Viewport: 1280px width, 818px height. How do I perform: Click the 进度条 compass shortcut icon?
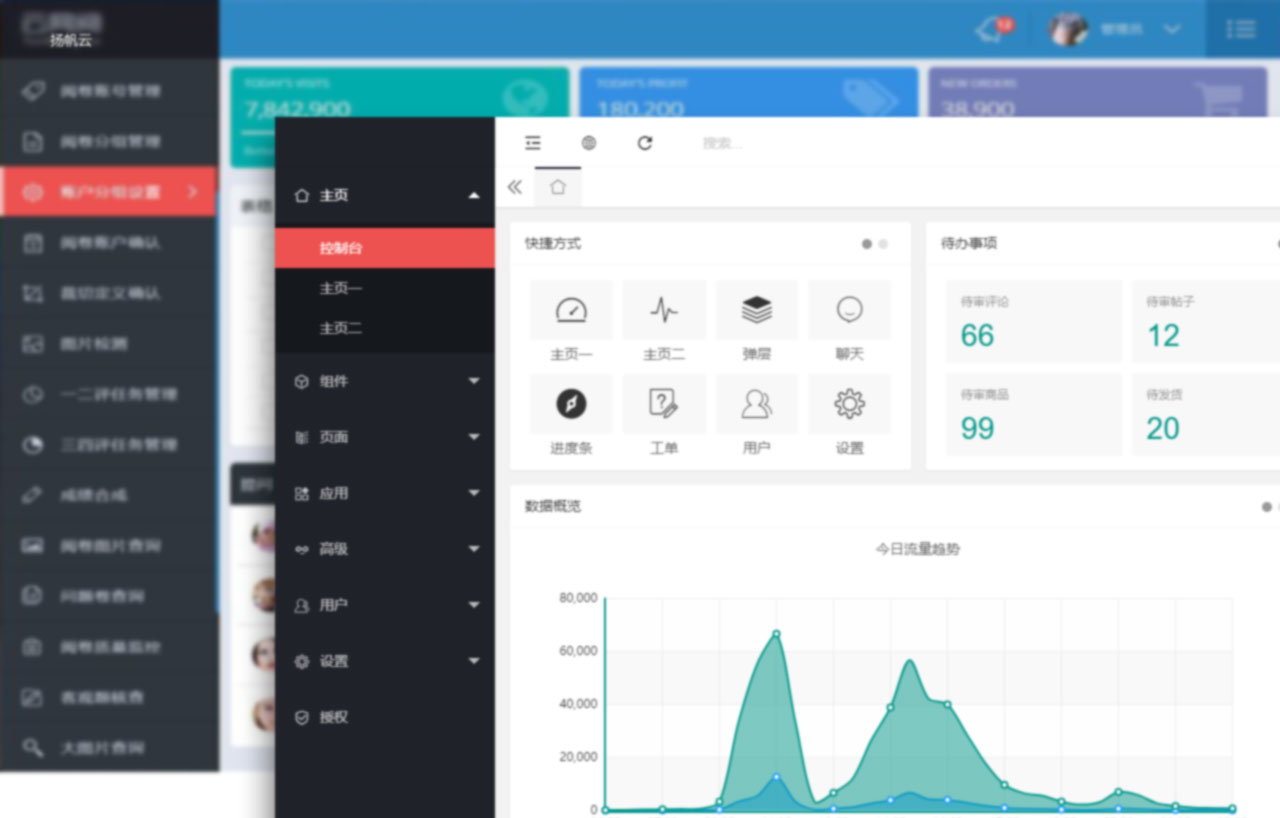coord(571,404)
